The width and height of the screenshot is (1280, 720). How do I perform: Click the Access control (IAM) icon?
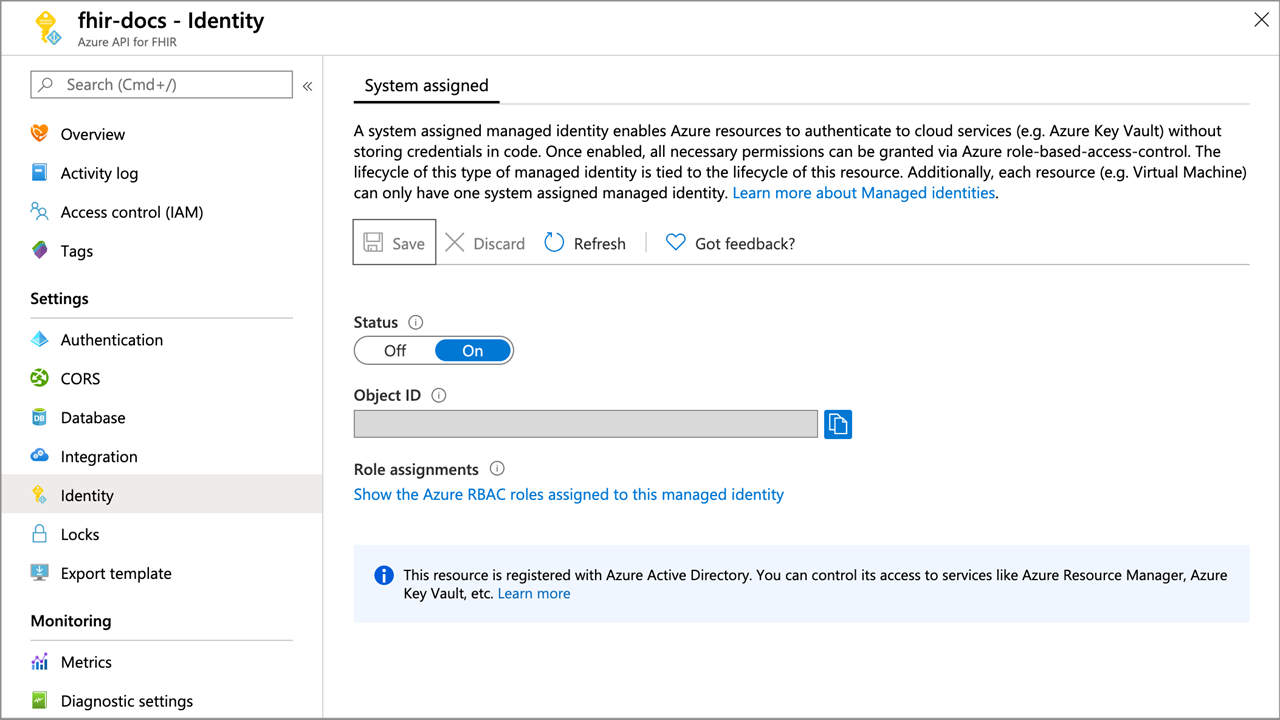(40, 212)
